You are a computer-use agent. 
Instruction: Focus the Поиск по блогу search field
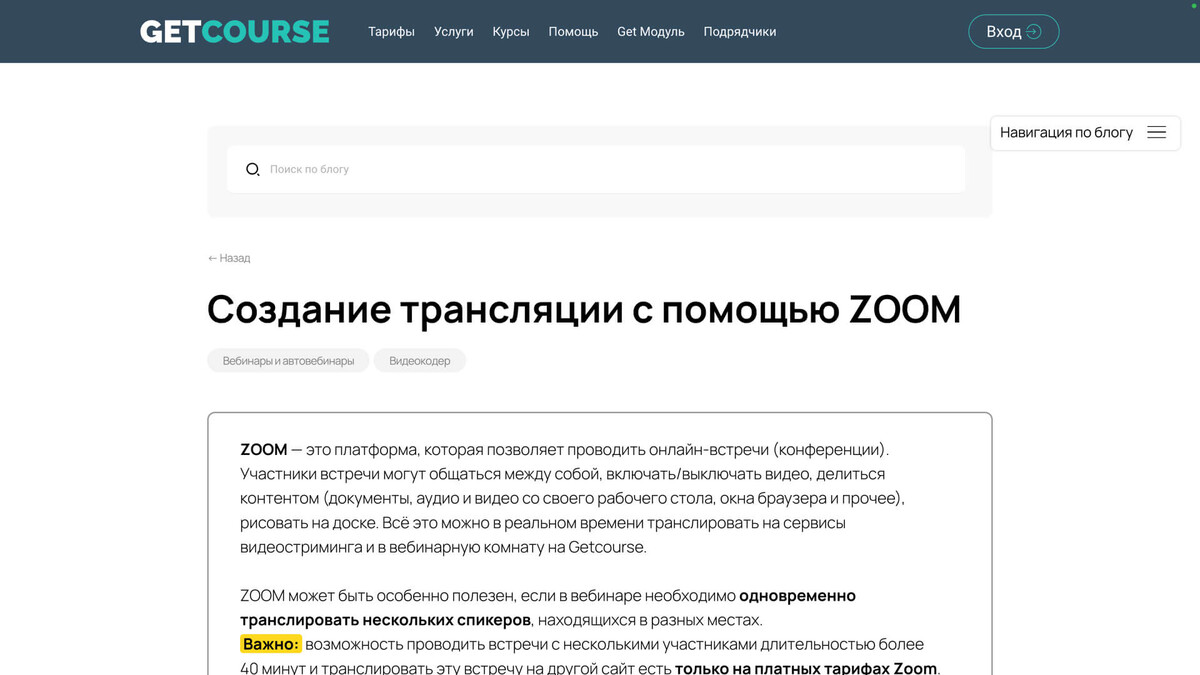tap(596, 169)
